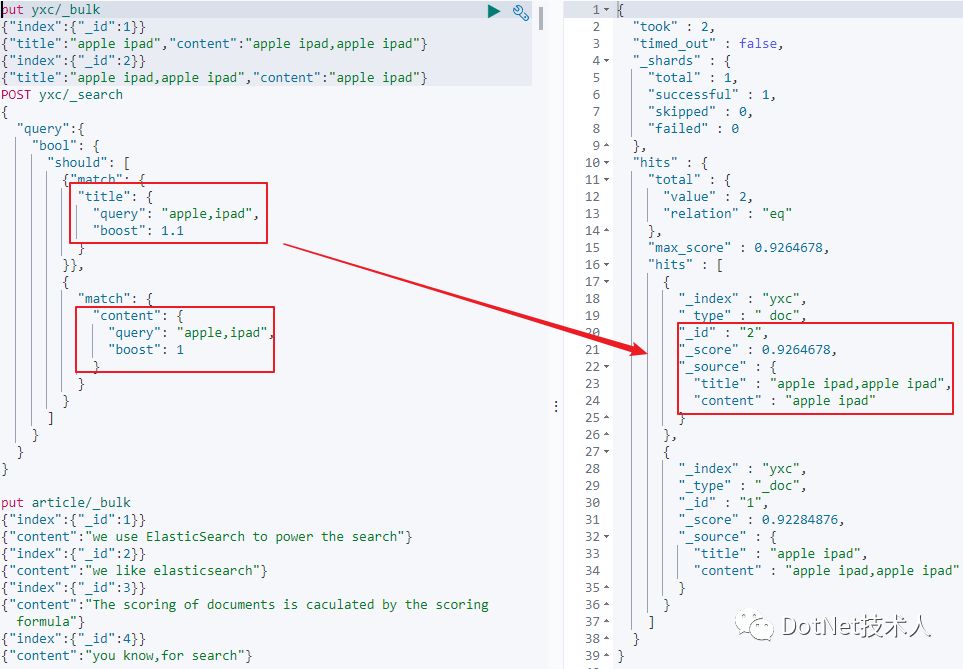Open the wrench actions menu
The width and height of the screenshot is (963, 669).
click(521, 12)
